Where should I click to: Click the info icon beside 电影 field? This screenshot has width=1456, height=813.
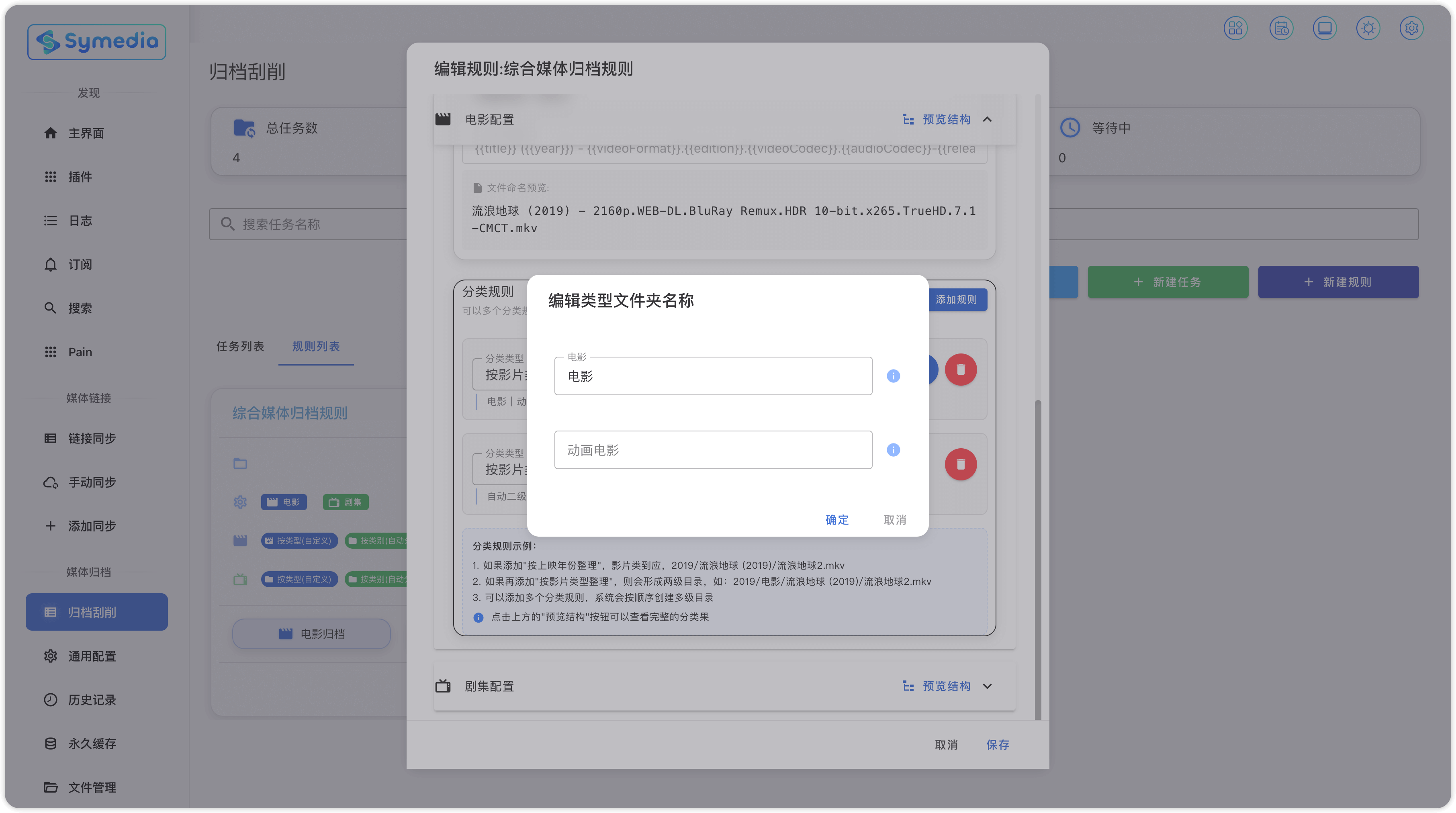(x=893, y=376)
